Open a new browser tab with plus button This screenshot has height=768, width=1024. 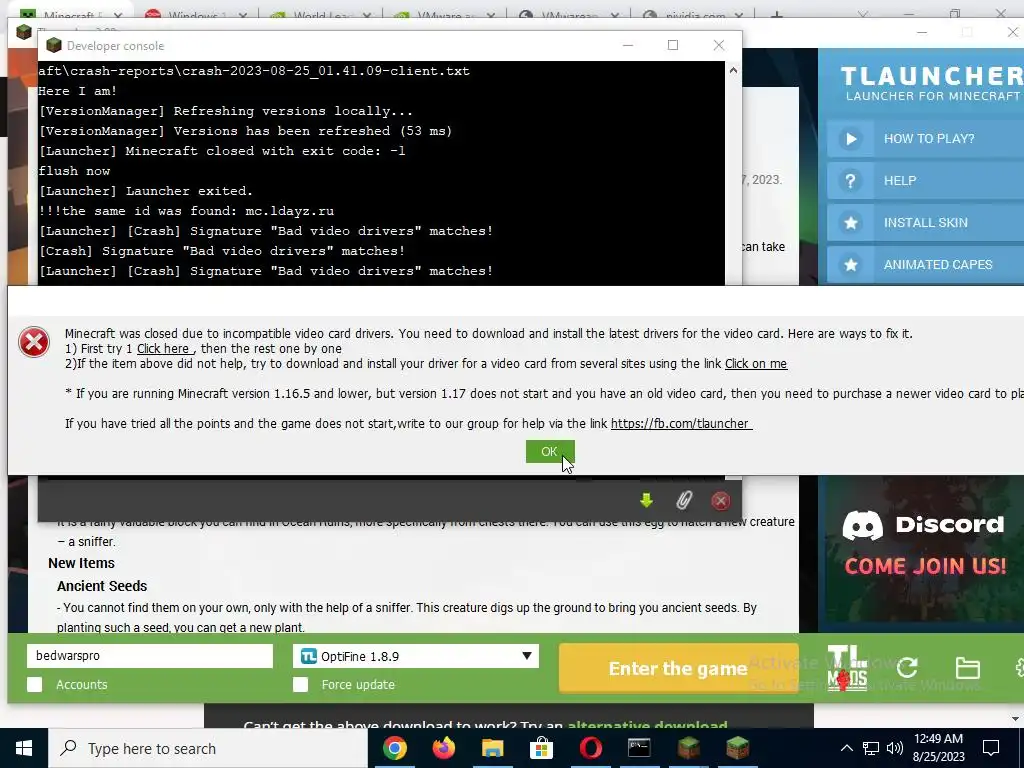(x=776, y=14)
